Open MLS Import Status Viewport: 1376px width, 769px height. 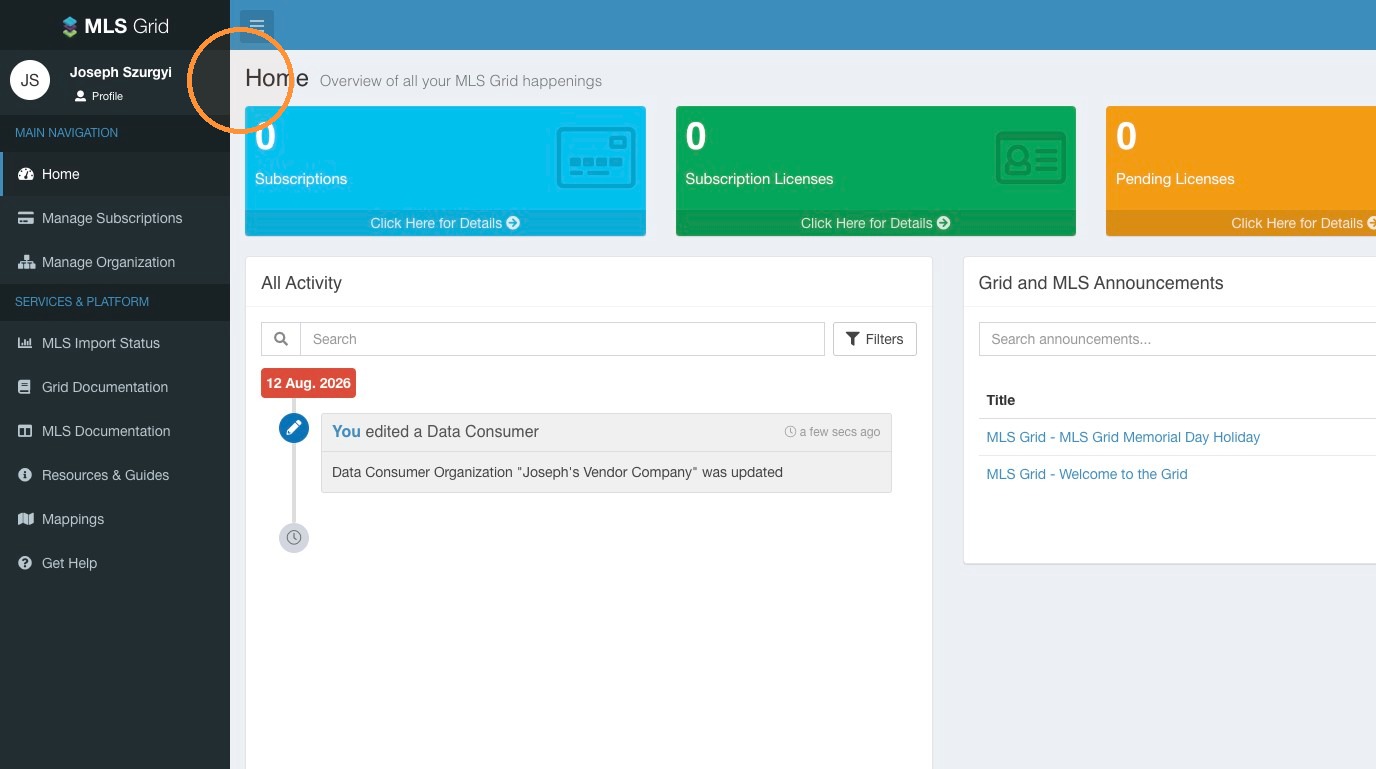[x=115, y=343]
